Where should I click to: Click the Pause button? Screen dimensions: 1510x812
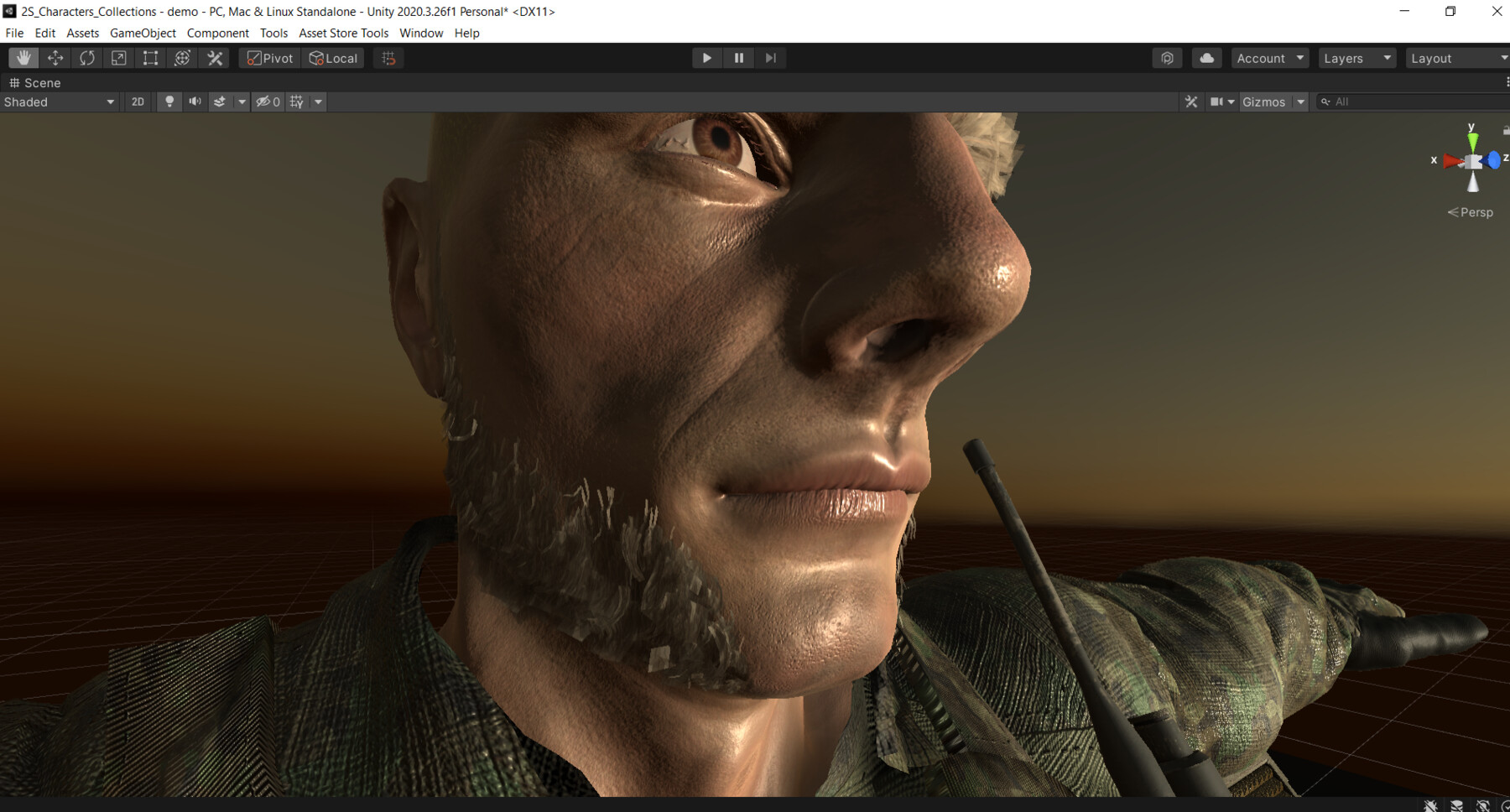(738, 58)
